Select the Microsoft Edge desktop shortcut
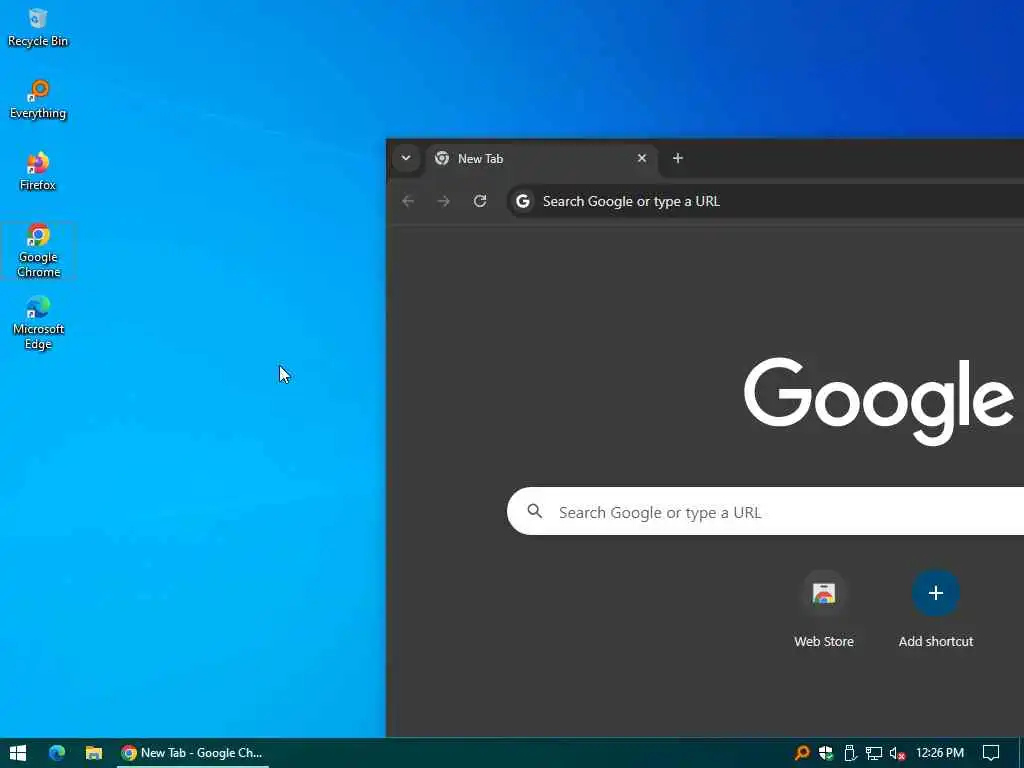 (x=38, y=323)
